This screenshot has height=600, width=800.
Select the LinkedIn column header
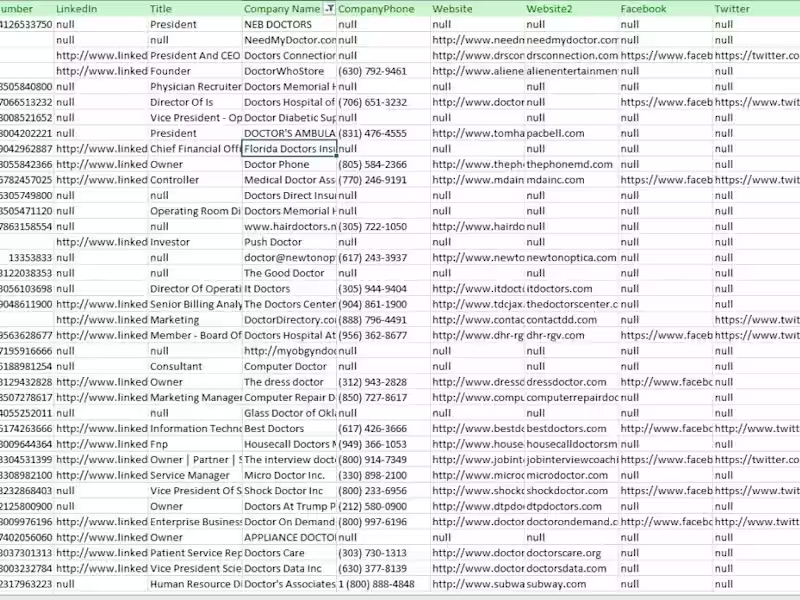click(x=101, y=9)
